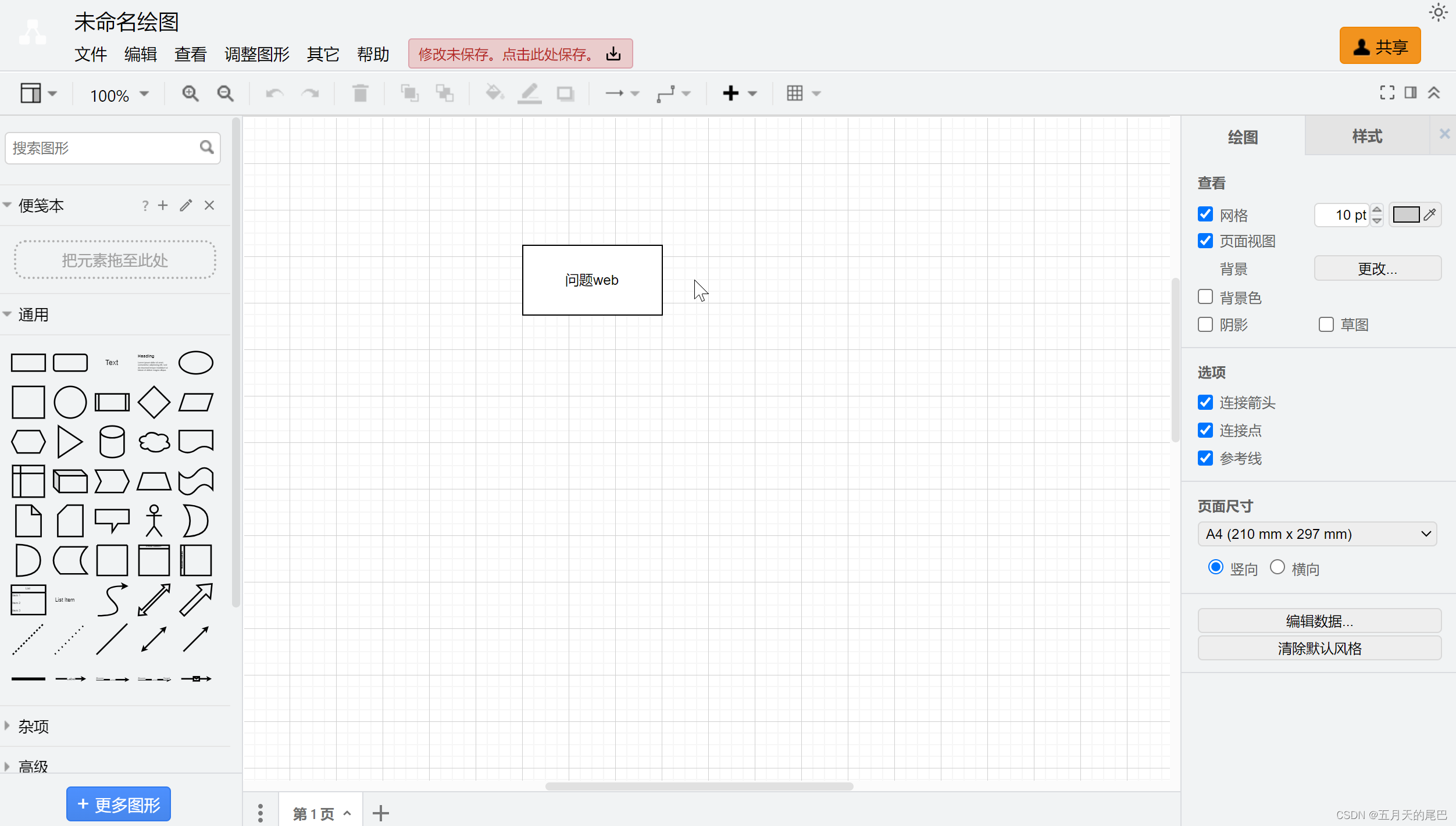Select the hexagon shape
The width and height of the screenshot is (1456, 826).
[x=28, y=442]
